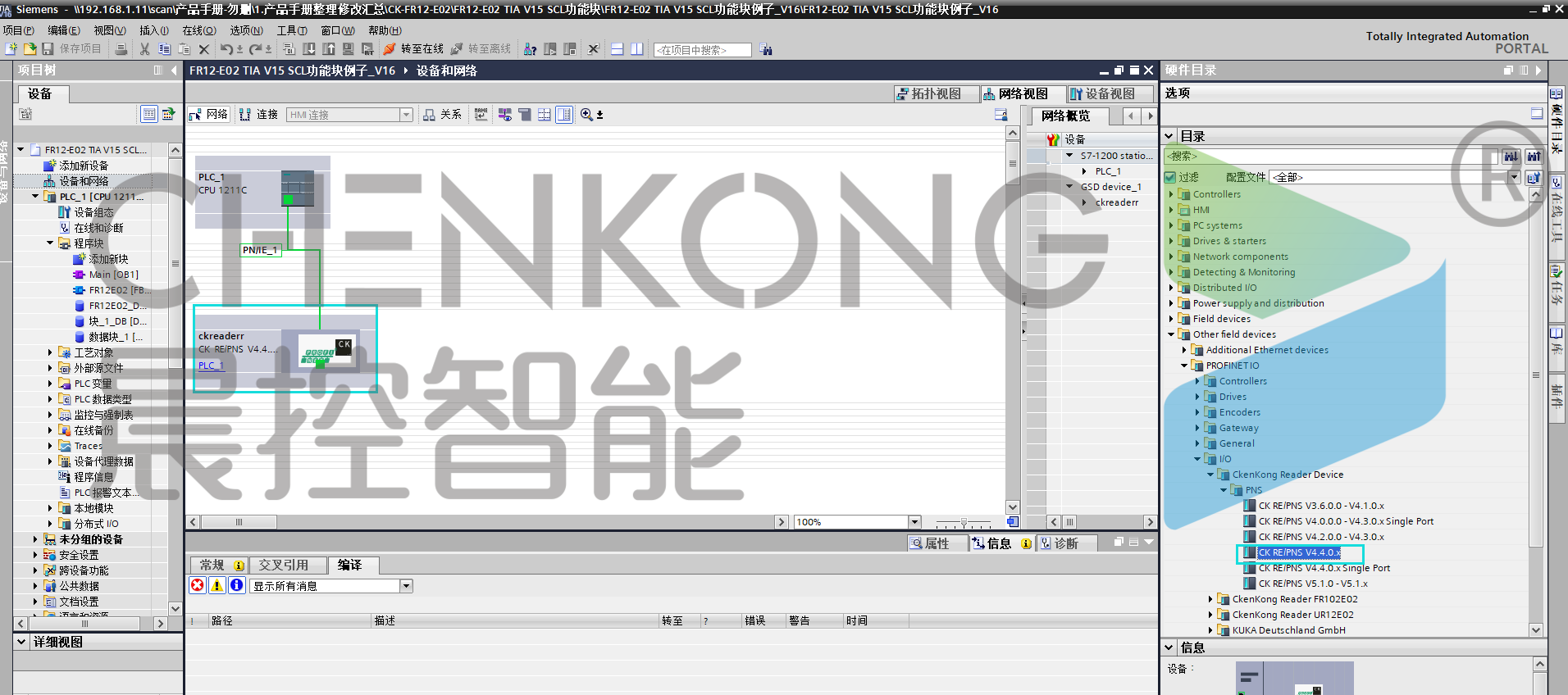Viewport: 1568px width, 695px height.
Task: Click the search downward icon in hardware catalog
Action: [1511, 156]
